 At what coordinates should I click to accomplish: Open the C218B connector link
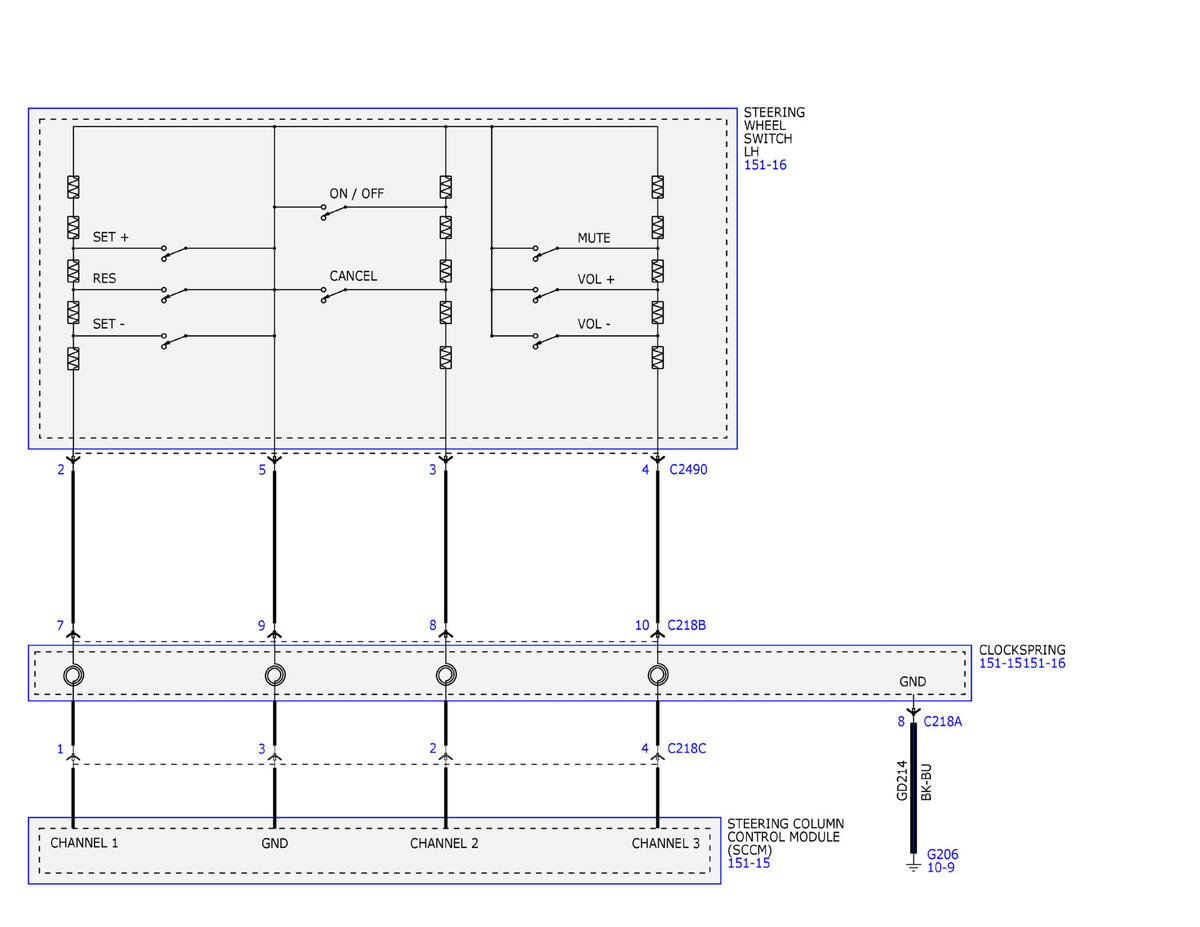[687, 625]
